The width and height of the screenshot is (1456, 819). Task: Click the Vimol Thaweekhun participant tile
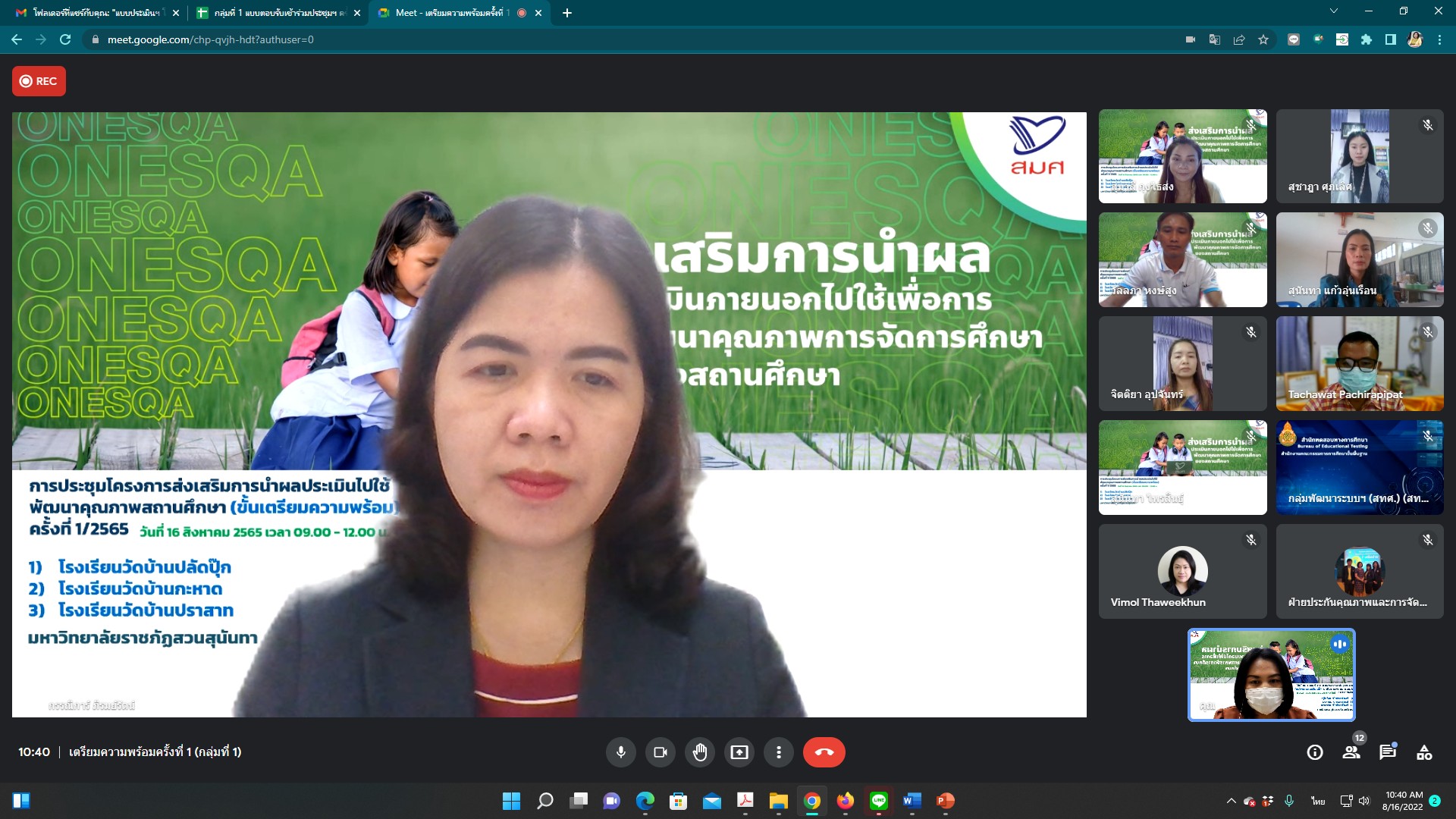point(1182,571)
